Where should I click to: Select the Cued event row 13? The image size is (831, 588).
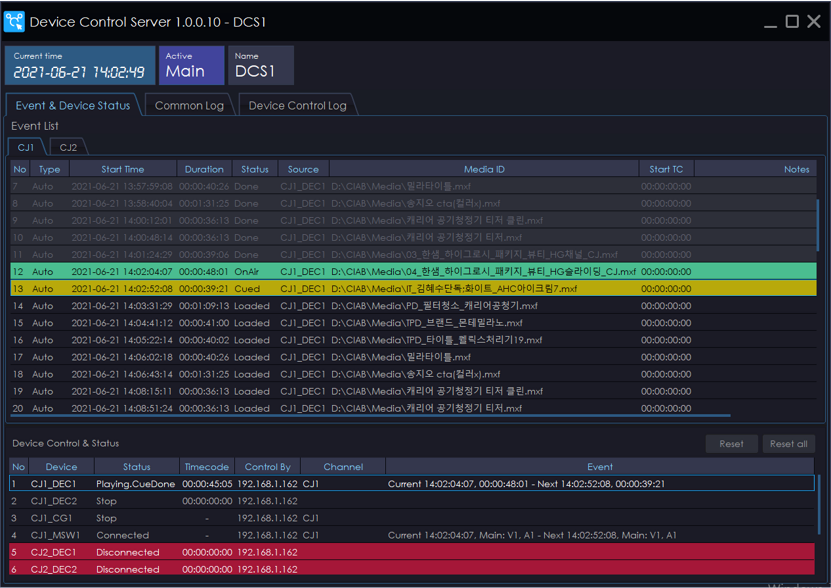pyautogui.click(x=413, y=288)
